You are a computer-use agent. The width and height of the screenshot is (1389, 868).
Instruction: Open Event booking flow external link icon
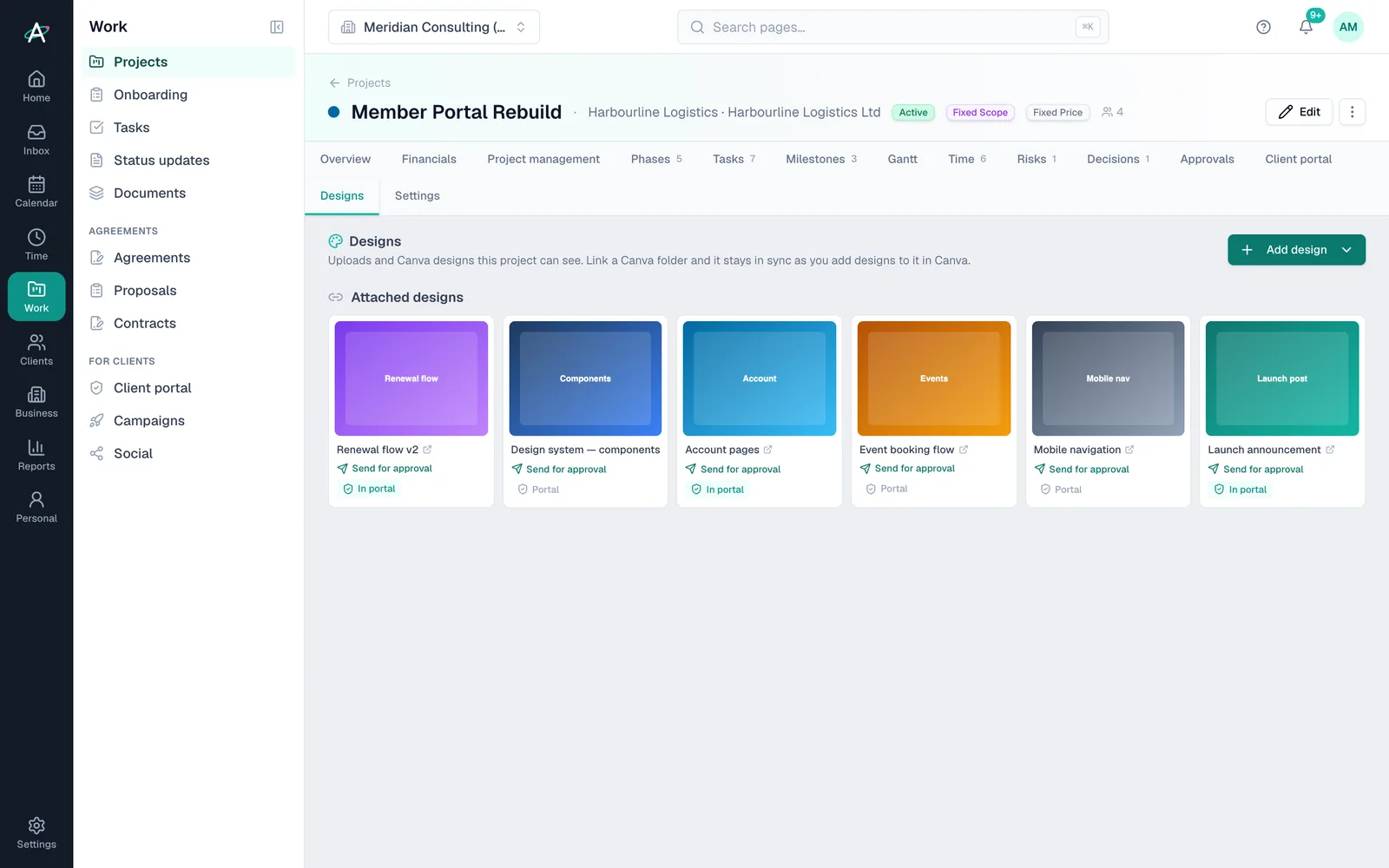point(963,450)
